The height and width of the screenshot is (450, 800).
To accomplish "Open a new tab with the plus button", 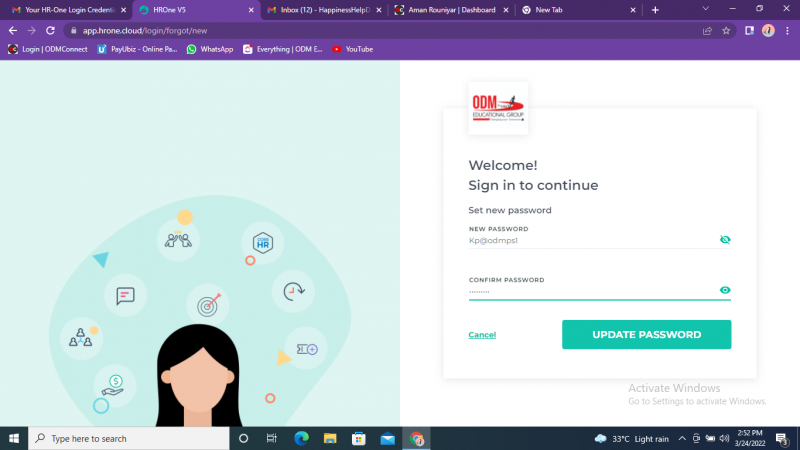I will 655,10.
